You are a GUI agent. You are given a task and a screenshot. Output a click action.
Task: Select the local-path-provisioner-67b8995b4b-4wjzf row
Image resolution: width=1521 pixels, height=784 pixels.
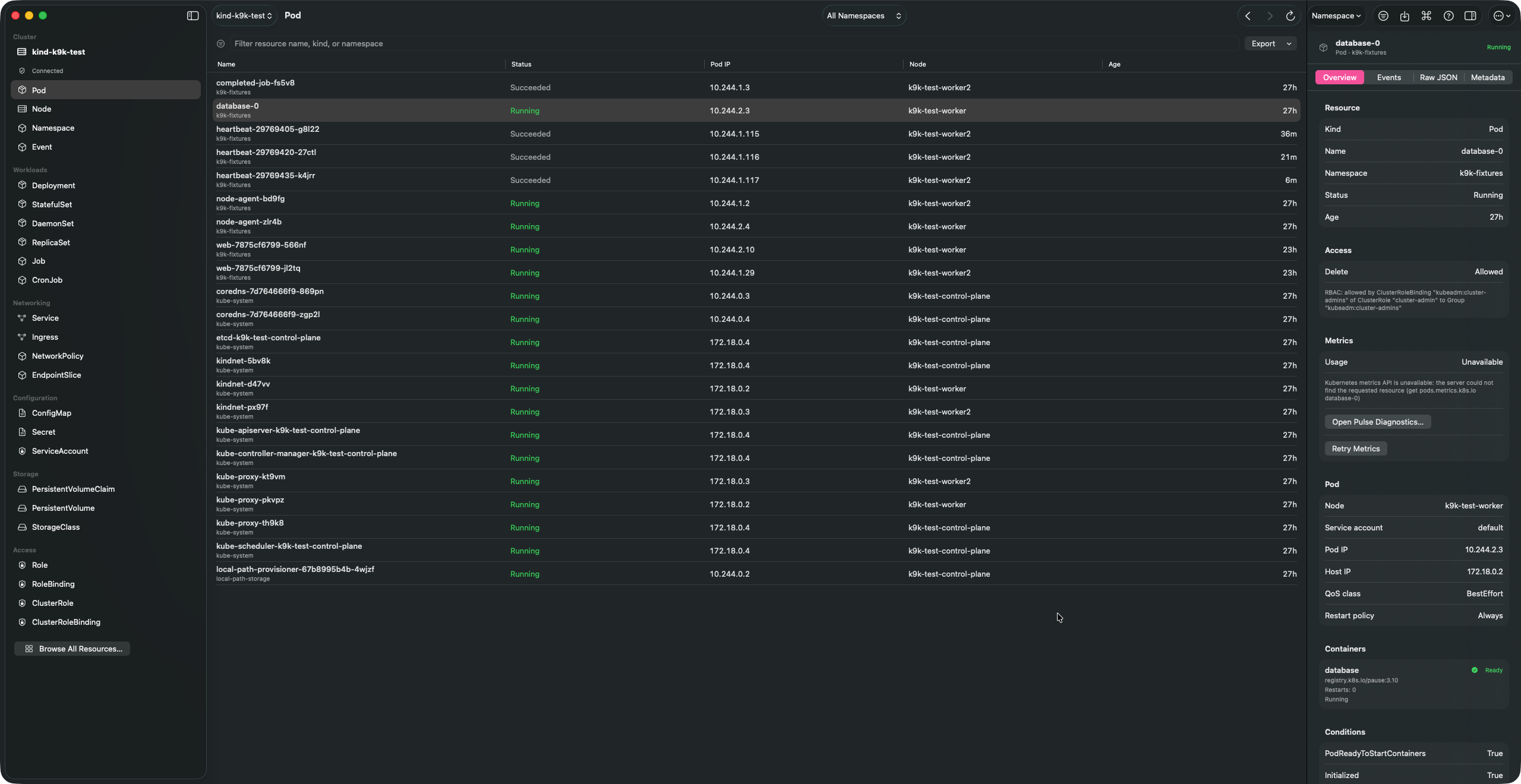pyautogui.click(x=756, y=574)
